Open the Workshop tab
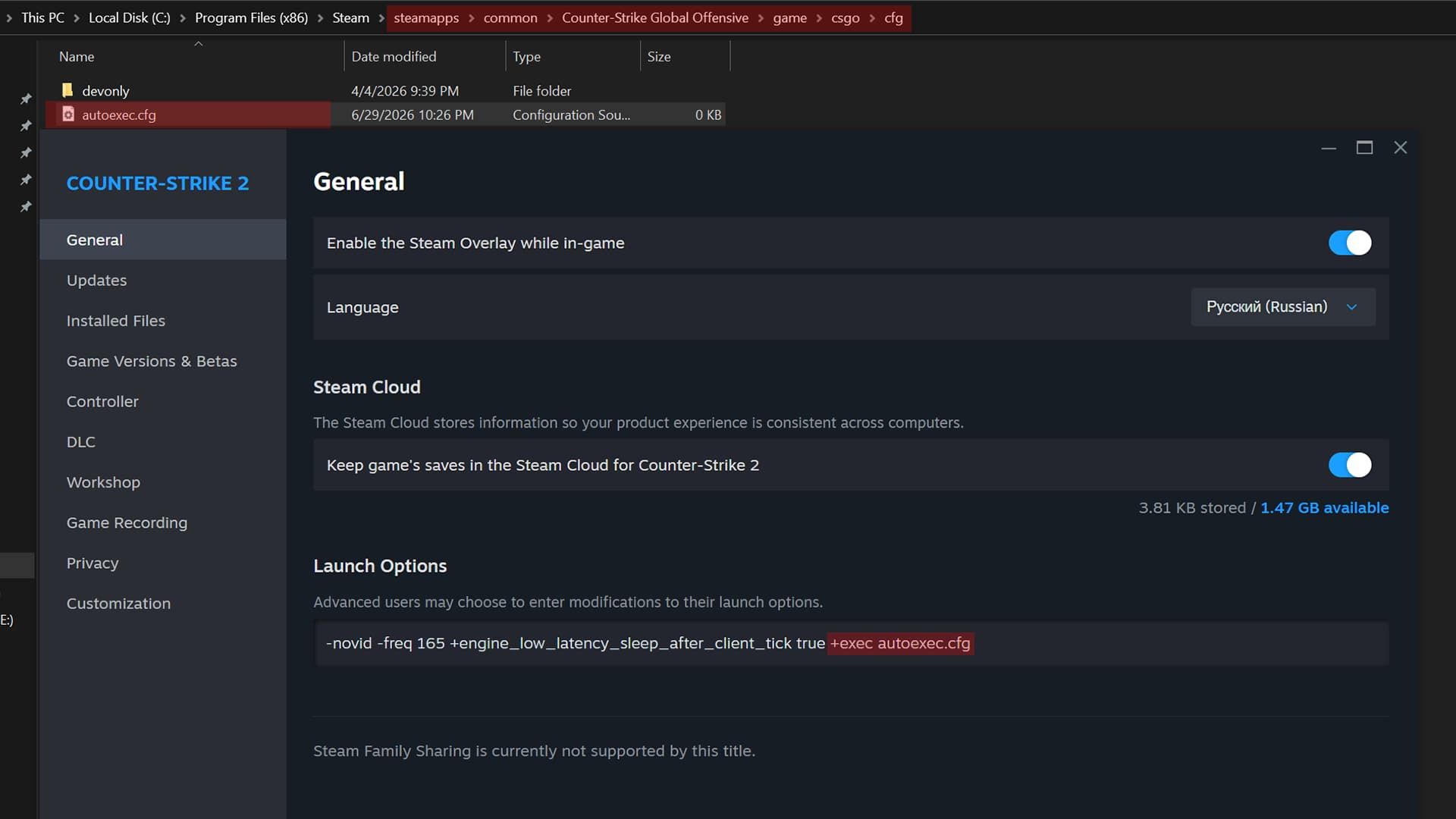 pyautogui.click(x=163, y=482)
